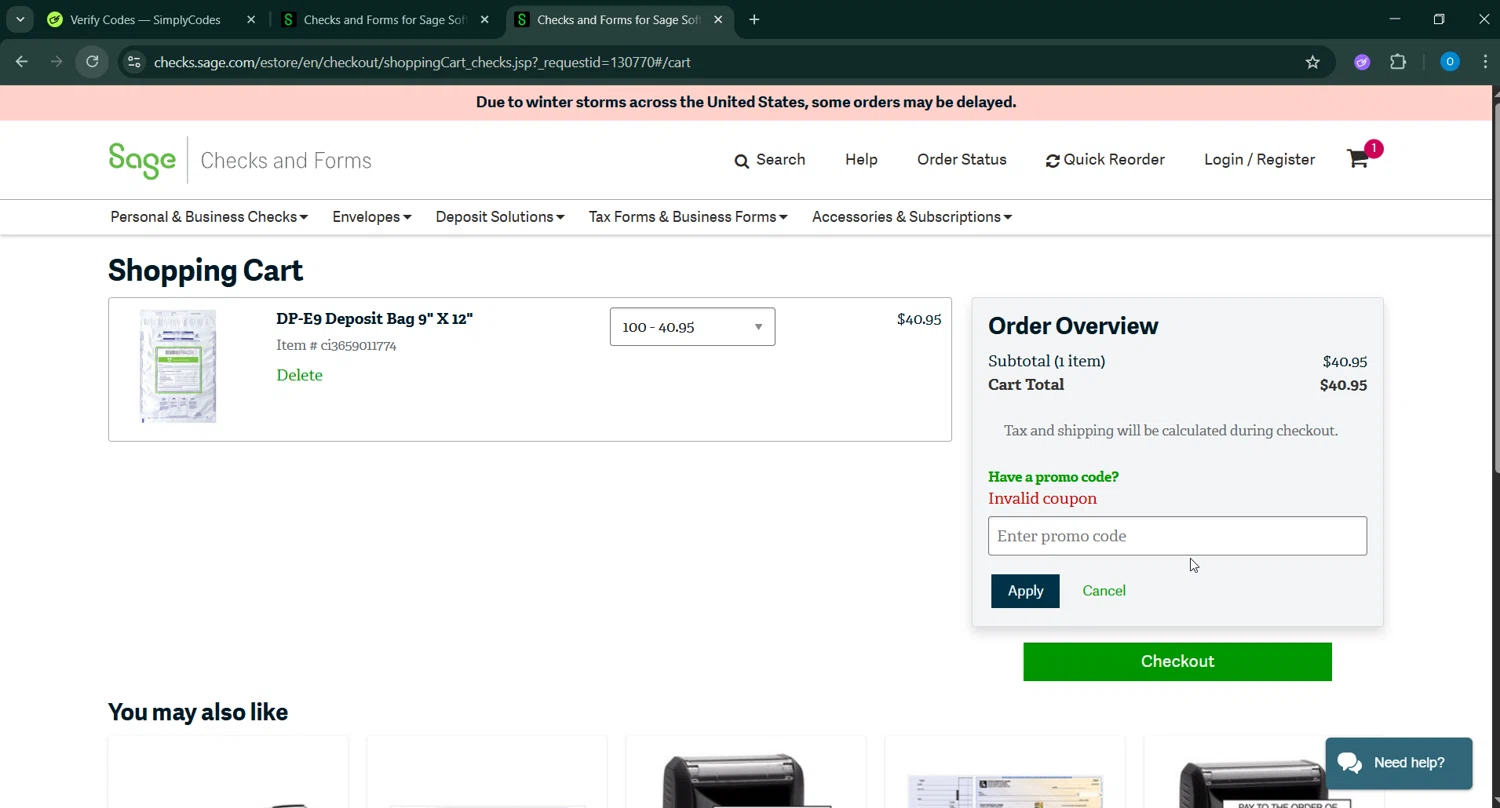Click the Checks and Forms header text
Viewport: 1500px width, 808px height.
(286, 161)
